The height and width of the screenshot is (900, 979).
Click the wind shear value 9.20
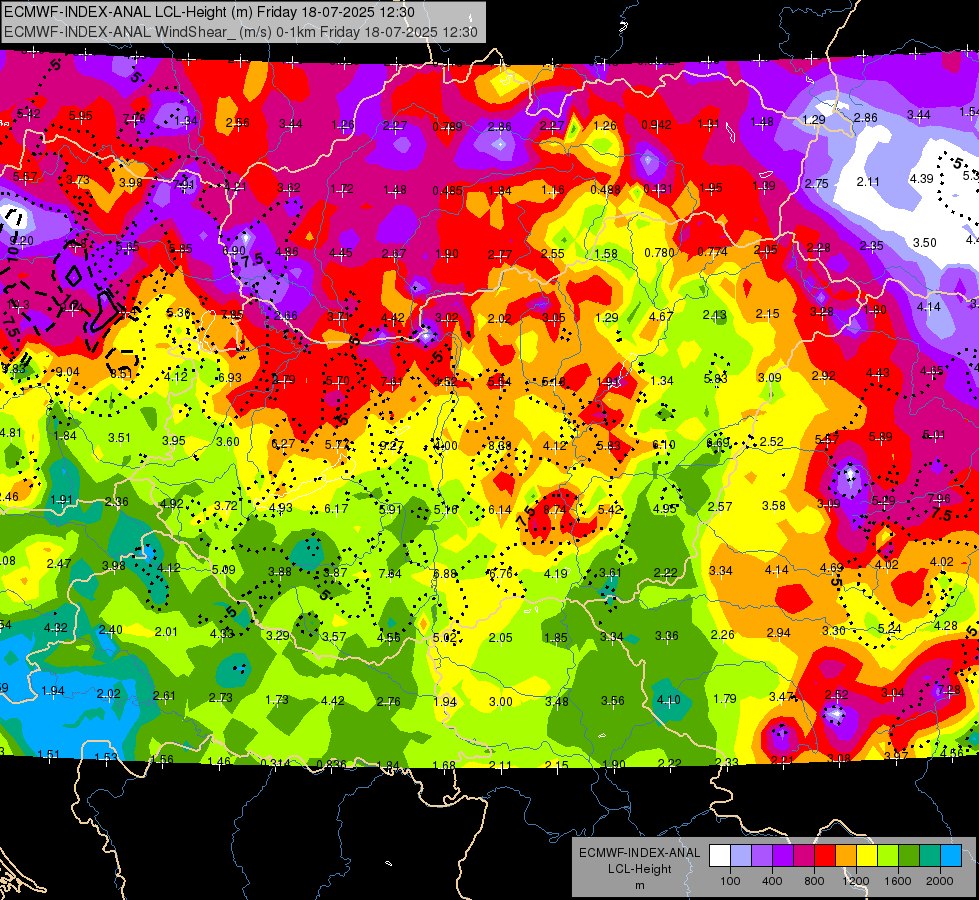point(22,240)
